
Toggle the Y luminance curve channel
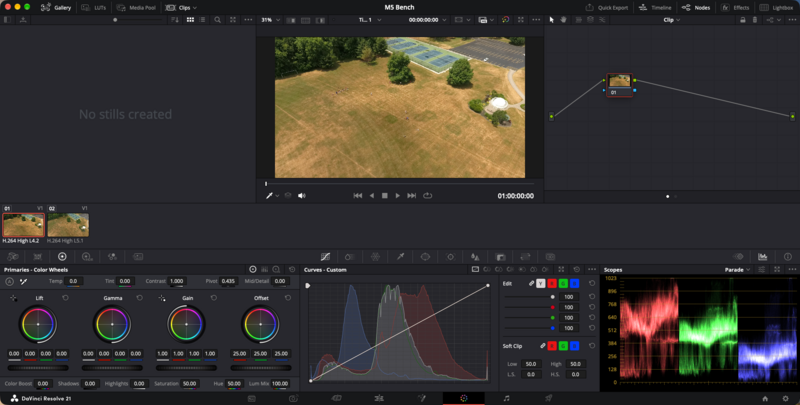tap(541, 284)
